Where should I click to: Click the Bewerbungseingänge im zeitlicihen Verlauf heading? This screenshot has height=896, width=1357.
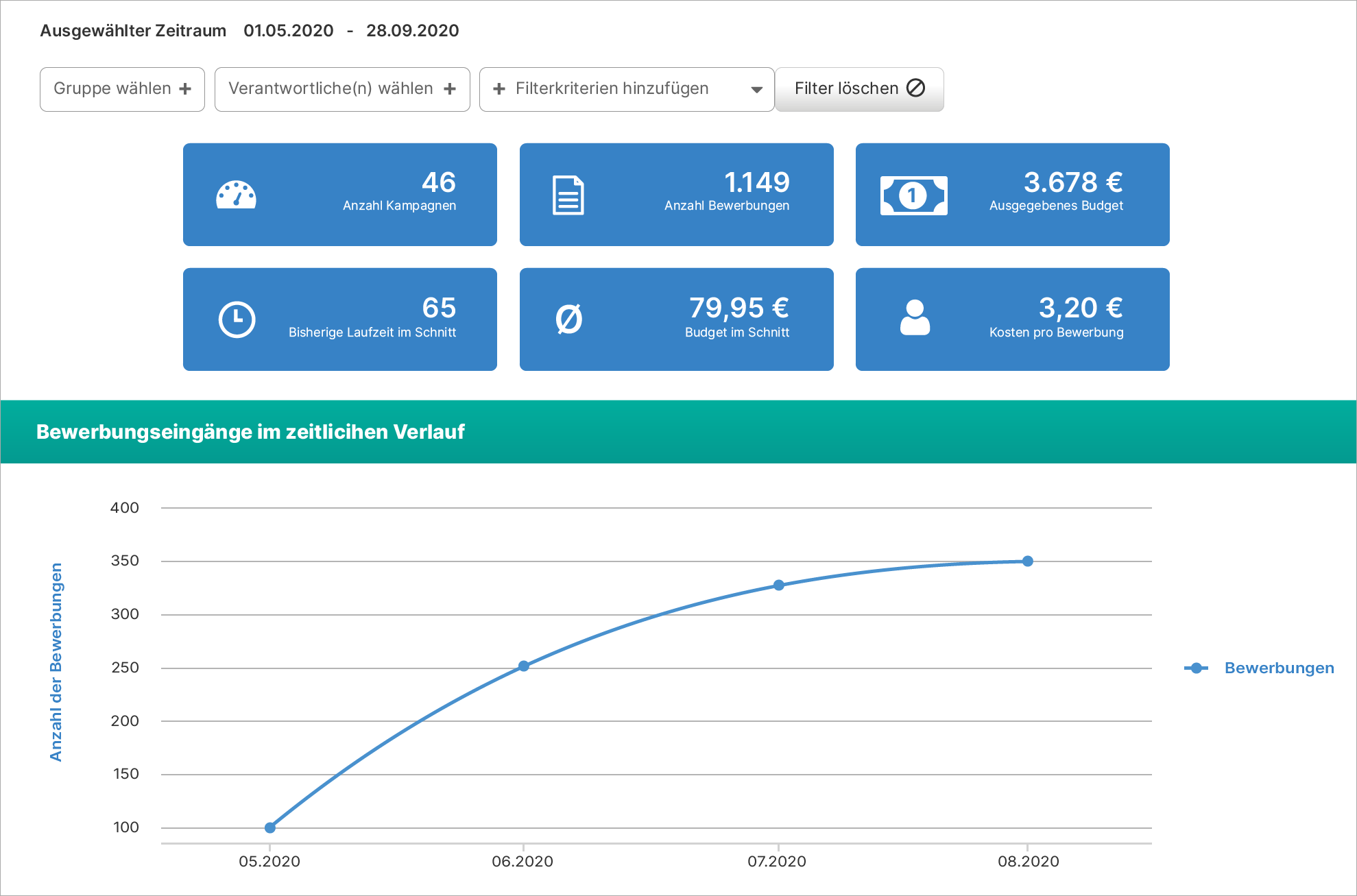(250, 432)
